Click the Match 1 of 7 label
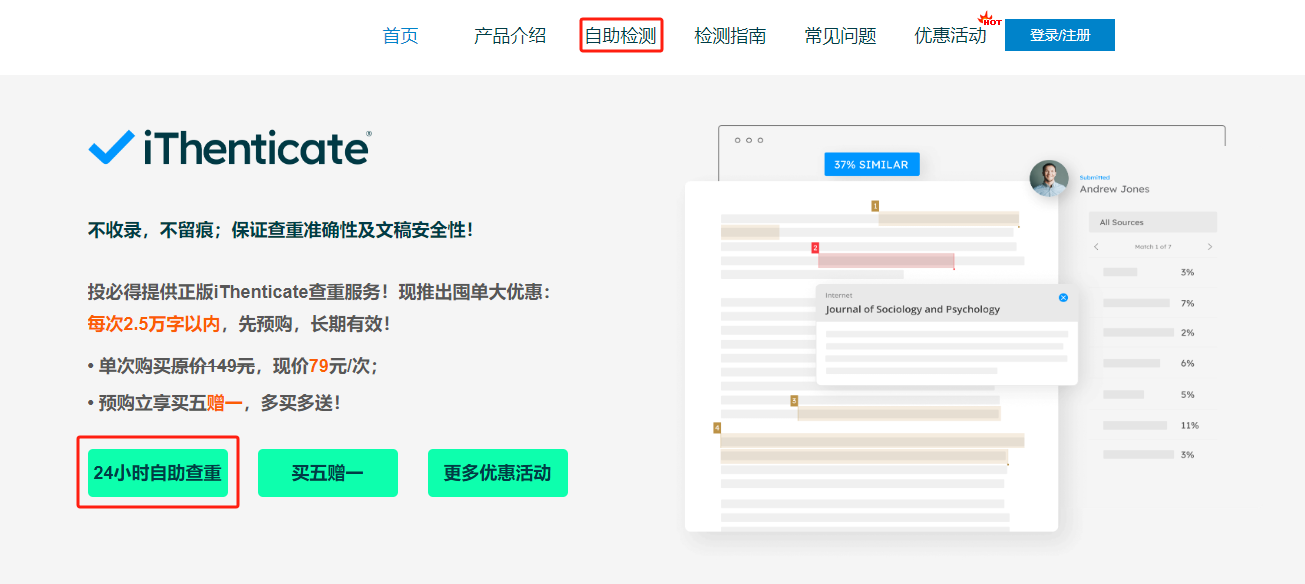Screen dimensions: 1305x584 pyautogui.click(x=1153, y=246)
